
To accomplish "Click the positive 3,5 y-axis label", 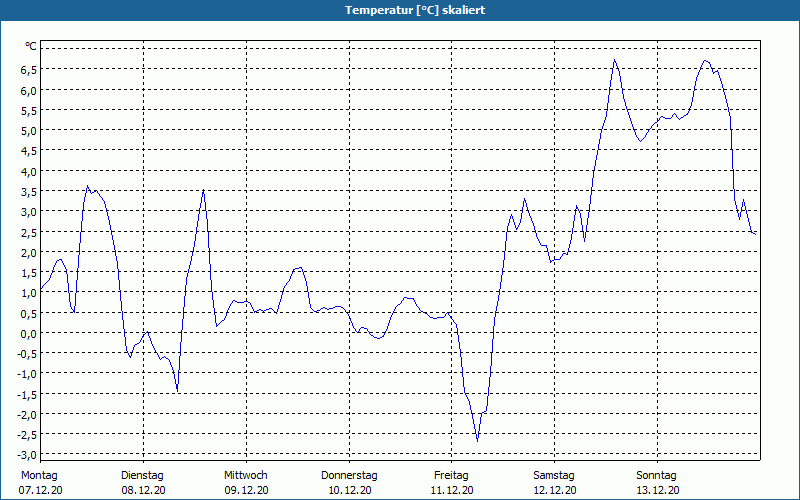I will 29,192.
